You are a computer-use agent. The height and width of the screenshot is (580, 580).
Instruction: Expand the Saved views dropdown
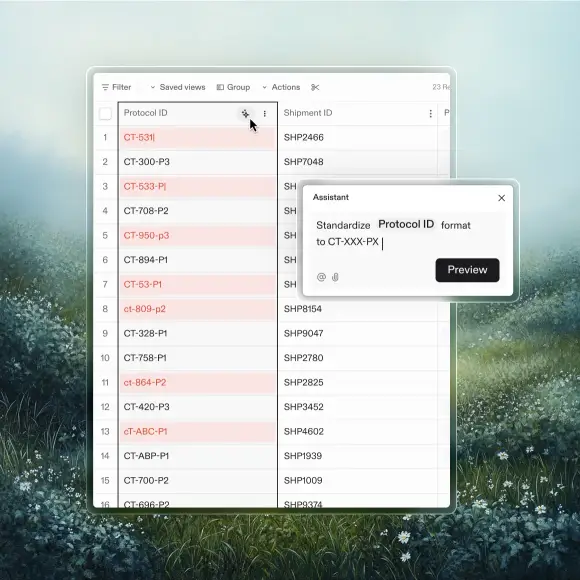(x=178, y=87)
